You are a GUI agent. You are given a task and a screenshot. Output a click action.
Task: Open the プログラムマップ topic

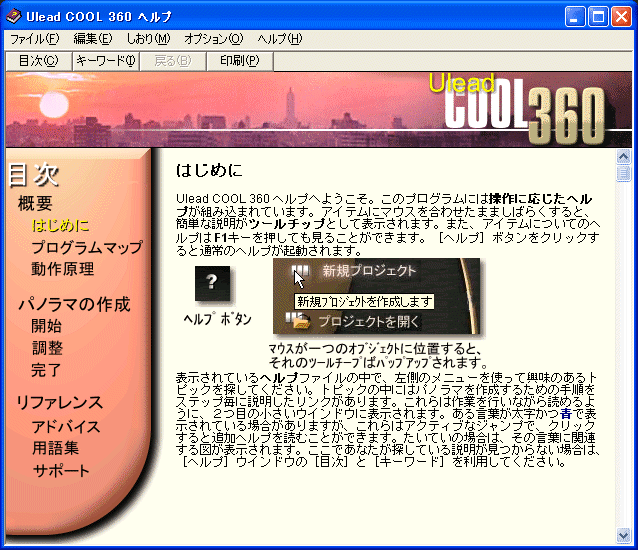[87, 247]
